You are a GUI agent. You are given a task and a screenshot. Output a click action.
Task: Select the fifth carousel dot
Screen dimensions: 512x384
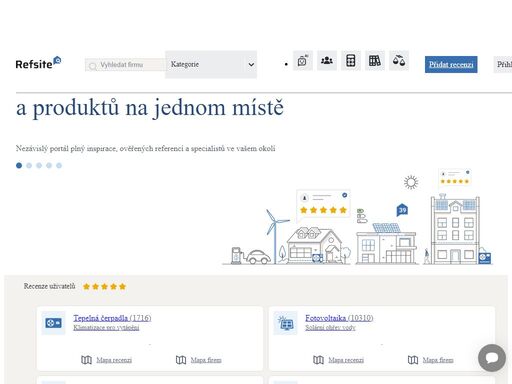[x=59, y=165]
